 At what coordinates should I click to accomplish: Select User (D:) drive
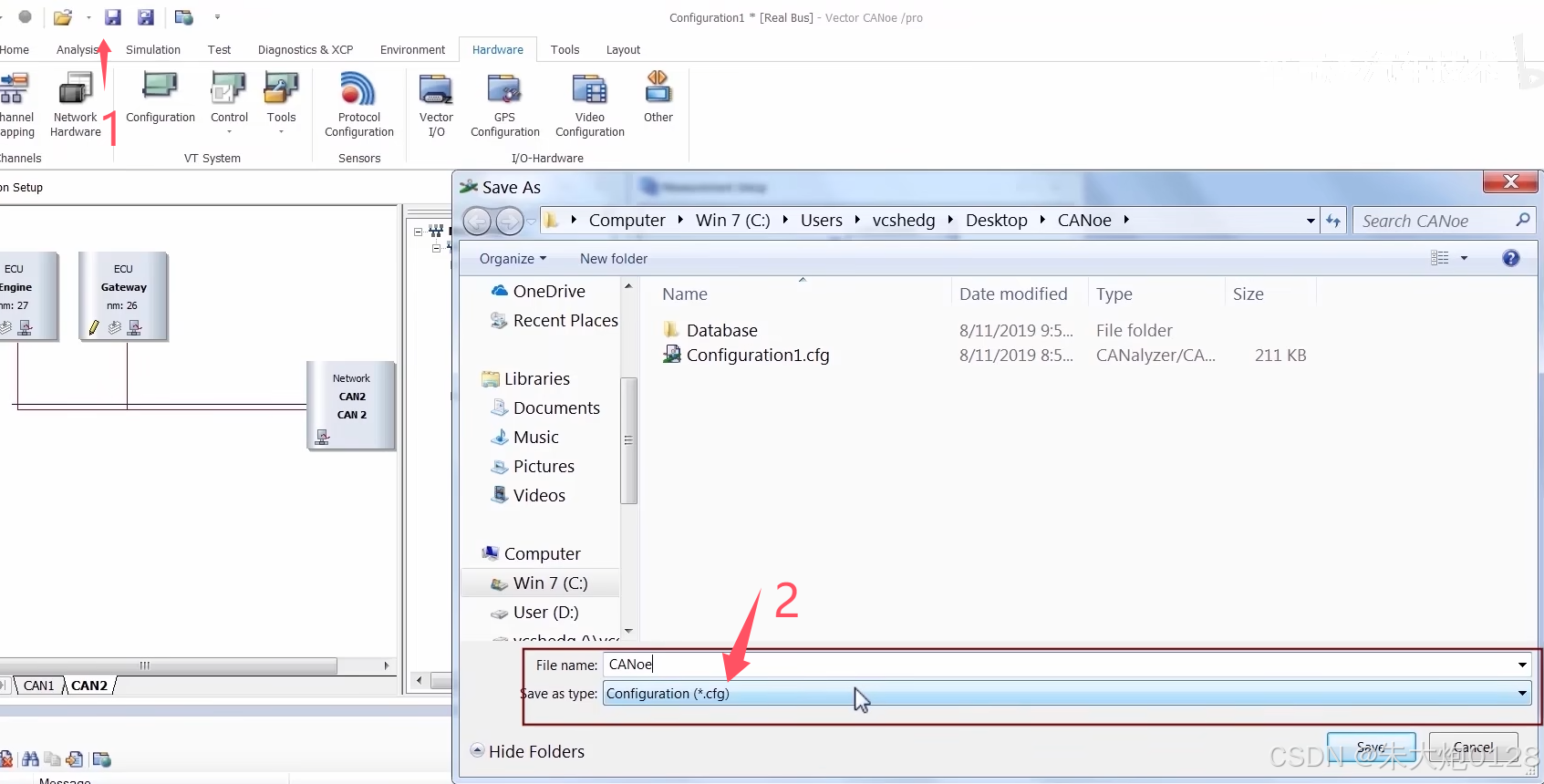click(x=534, y=612)
